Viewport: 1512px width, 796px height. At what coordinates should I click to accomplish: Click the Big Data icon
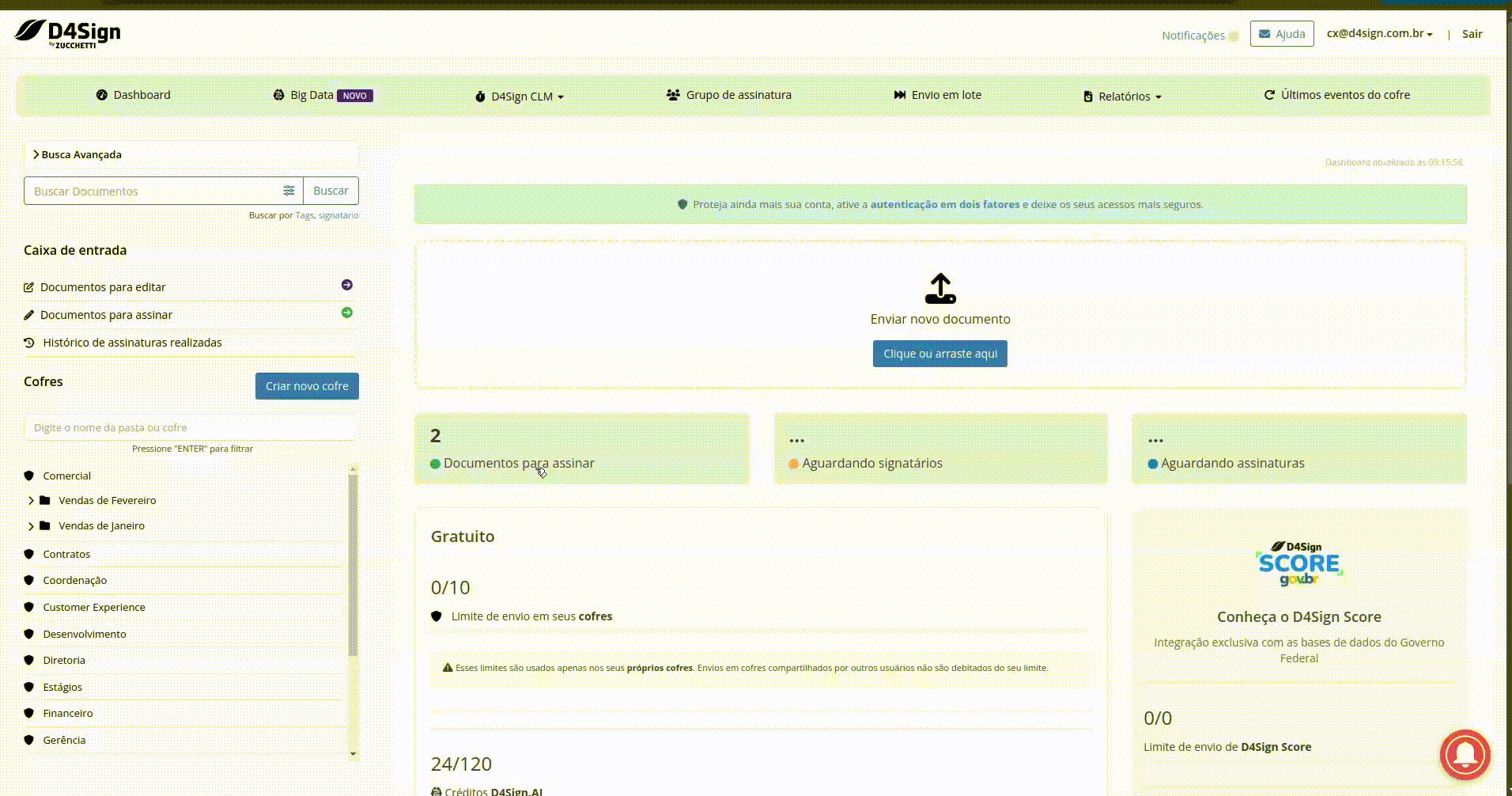tap(278, 95)
